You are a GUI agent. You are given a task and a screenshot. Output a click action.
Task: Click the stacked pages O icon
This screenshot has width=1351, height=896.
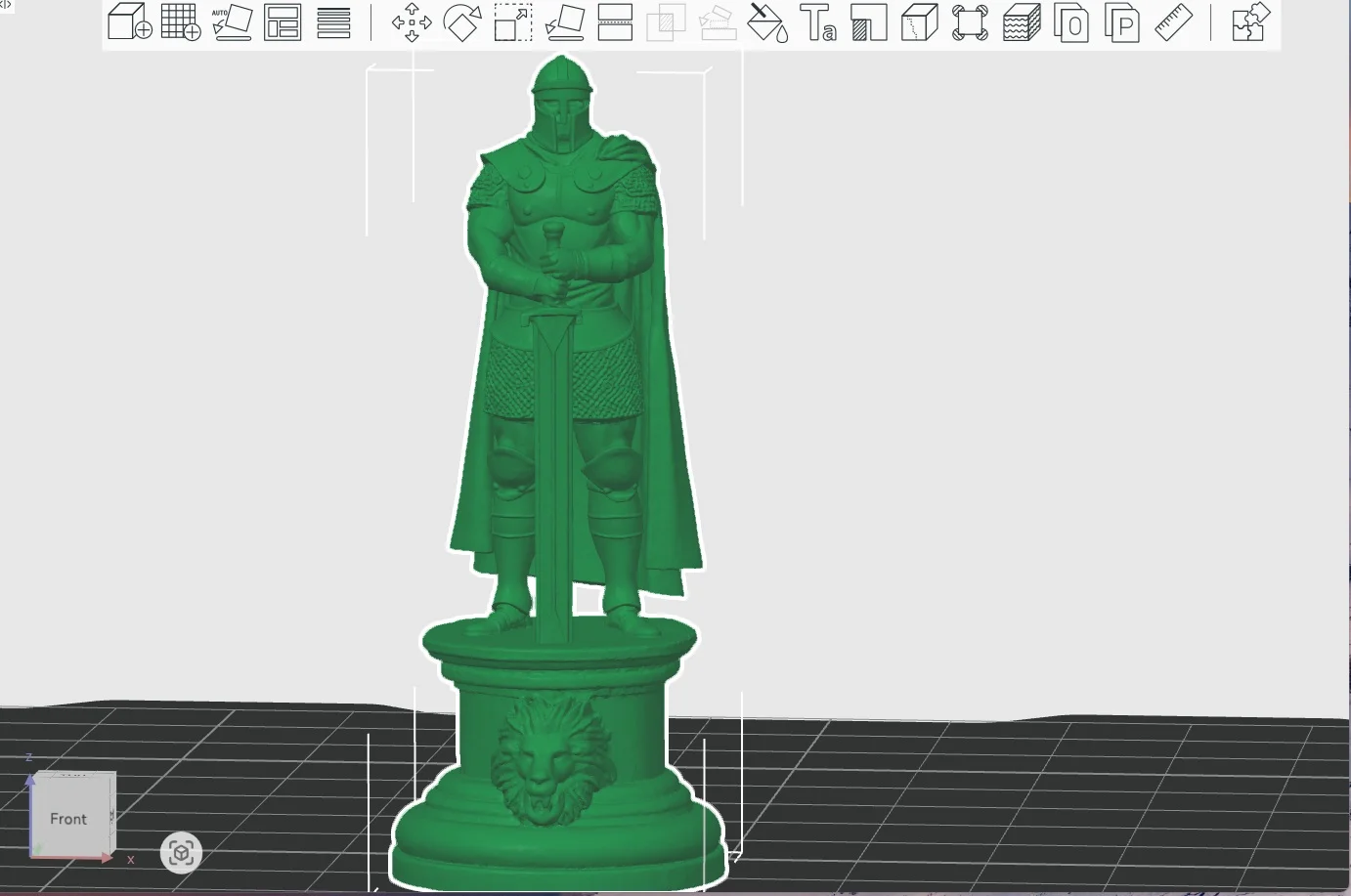pos(1071,21)
